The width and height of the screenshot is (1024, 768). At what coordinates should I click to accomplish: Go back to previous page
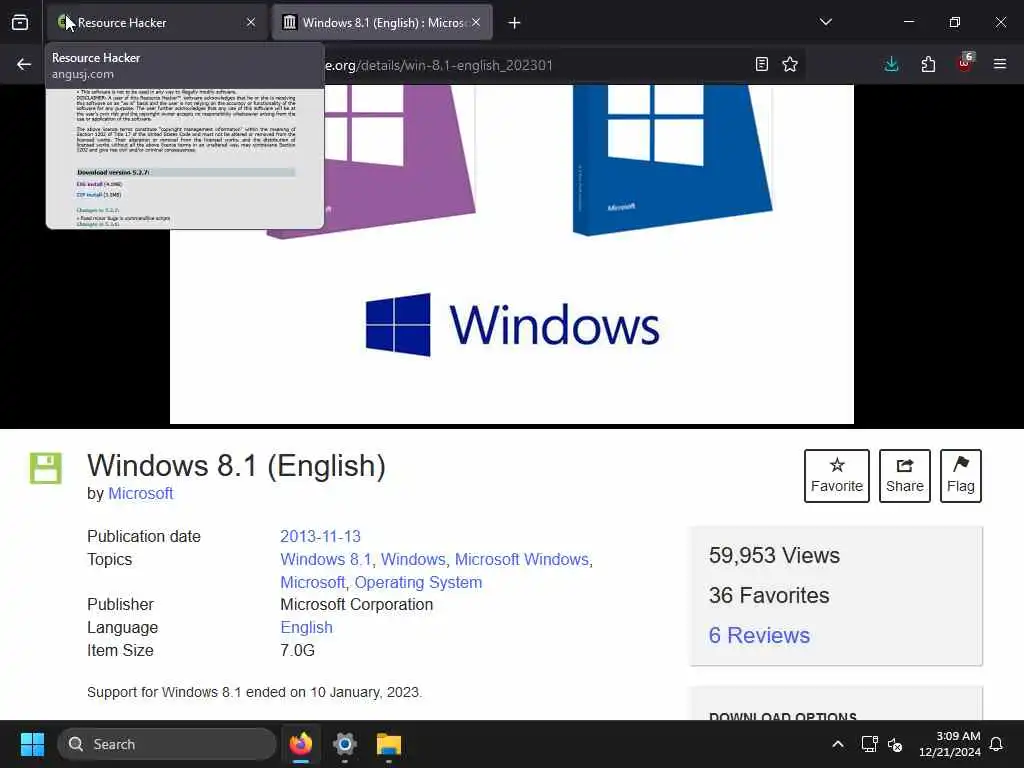[x=24, y=64]
